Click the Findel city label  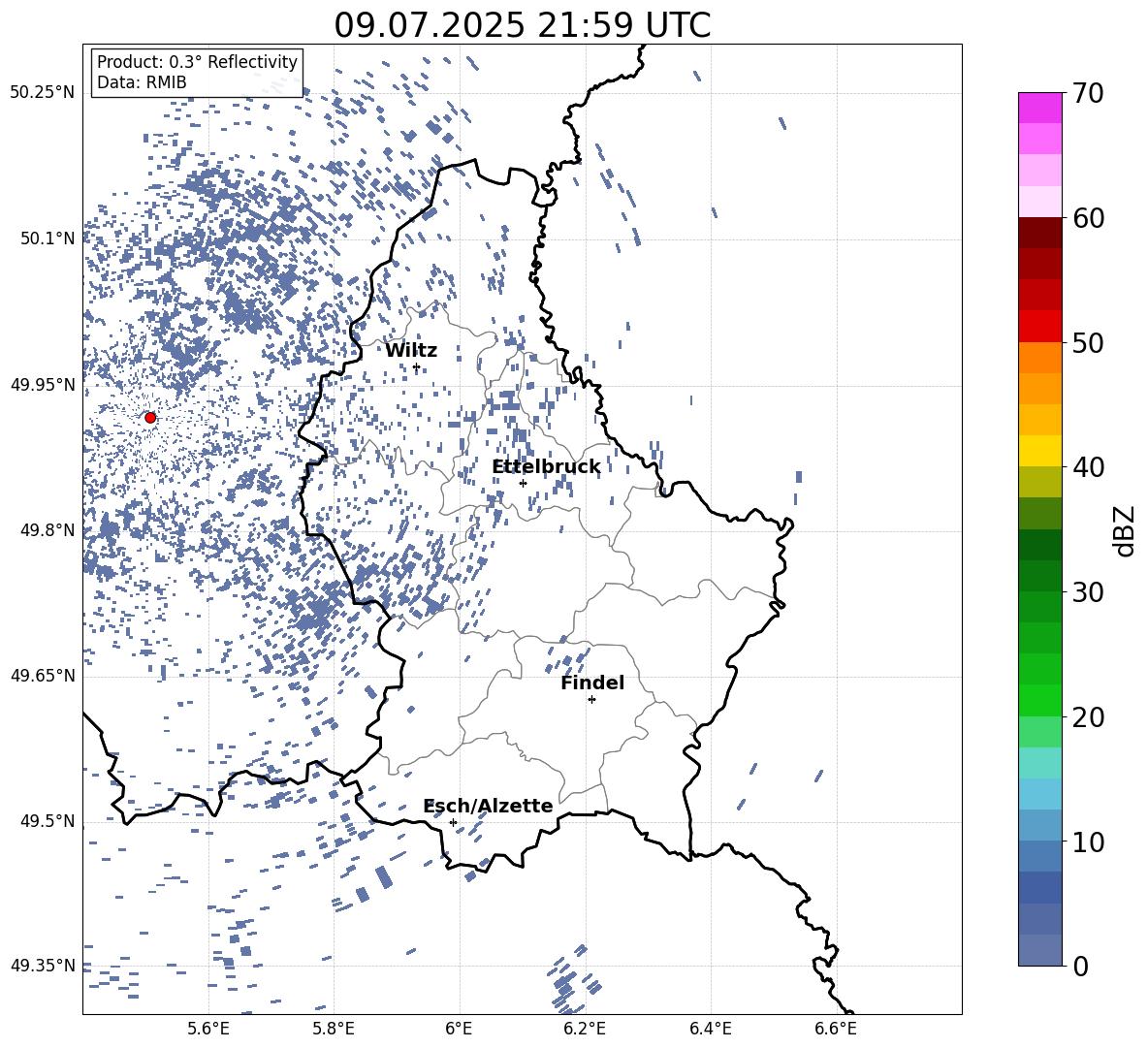(x=592, y=683)
